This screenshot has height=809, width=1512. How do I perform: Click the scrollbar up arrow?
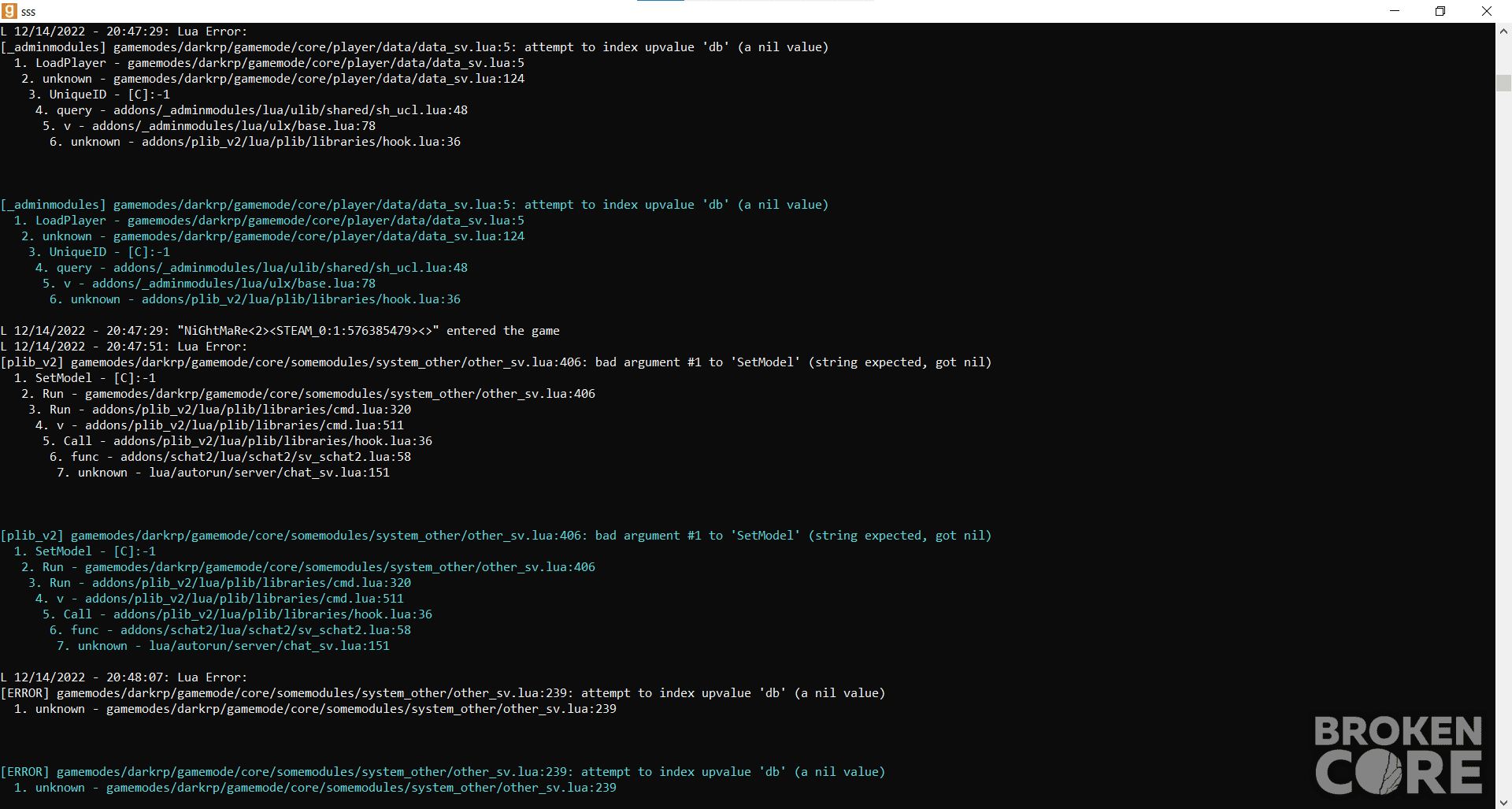(1503, 32)
